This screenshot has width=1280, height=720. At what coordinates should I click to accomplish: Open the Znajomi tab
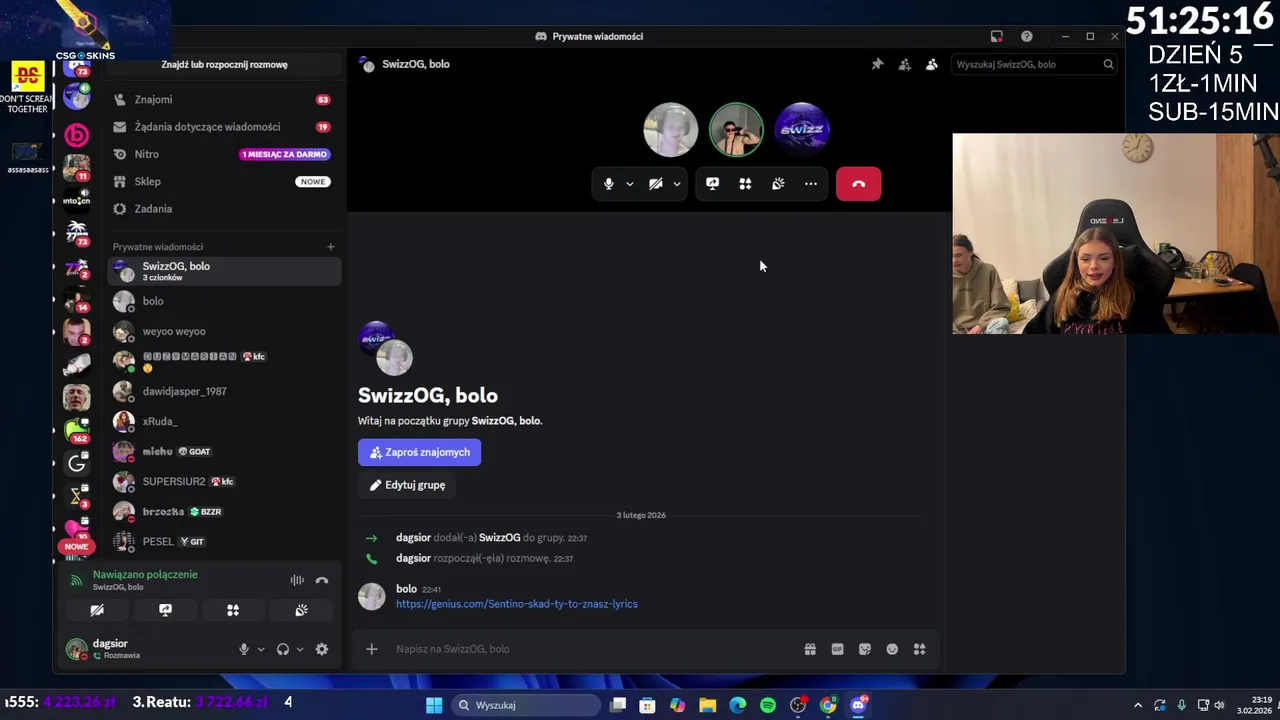pyautogui.click(x=223, y=99)
